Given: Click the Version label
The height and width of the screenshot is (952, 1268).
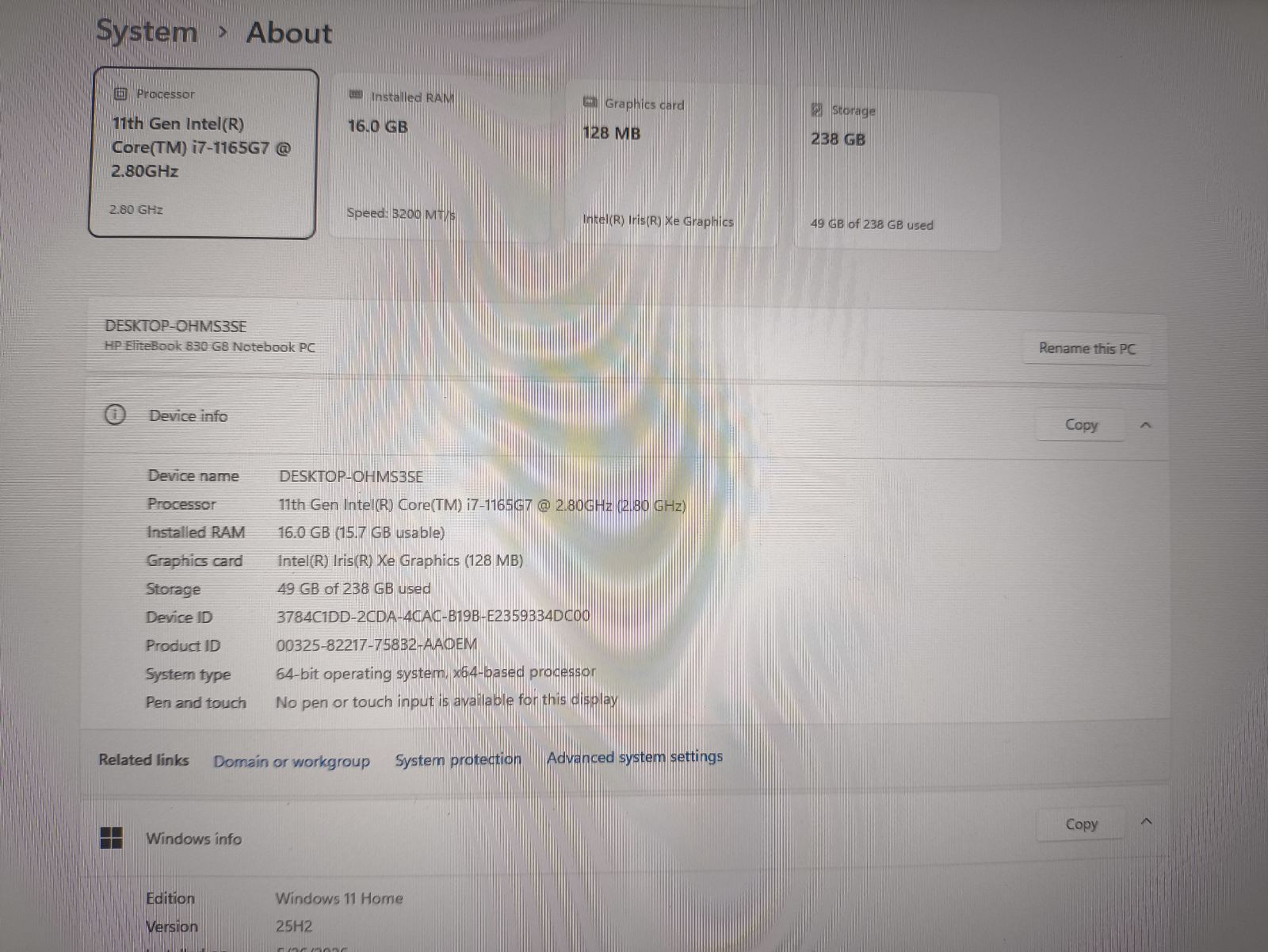Looking at the screenshot, I should click(x=172, y=926).
